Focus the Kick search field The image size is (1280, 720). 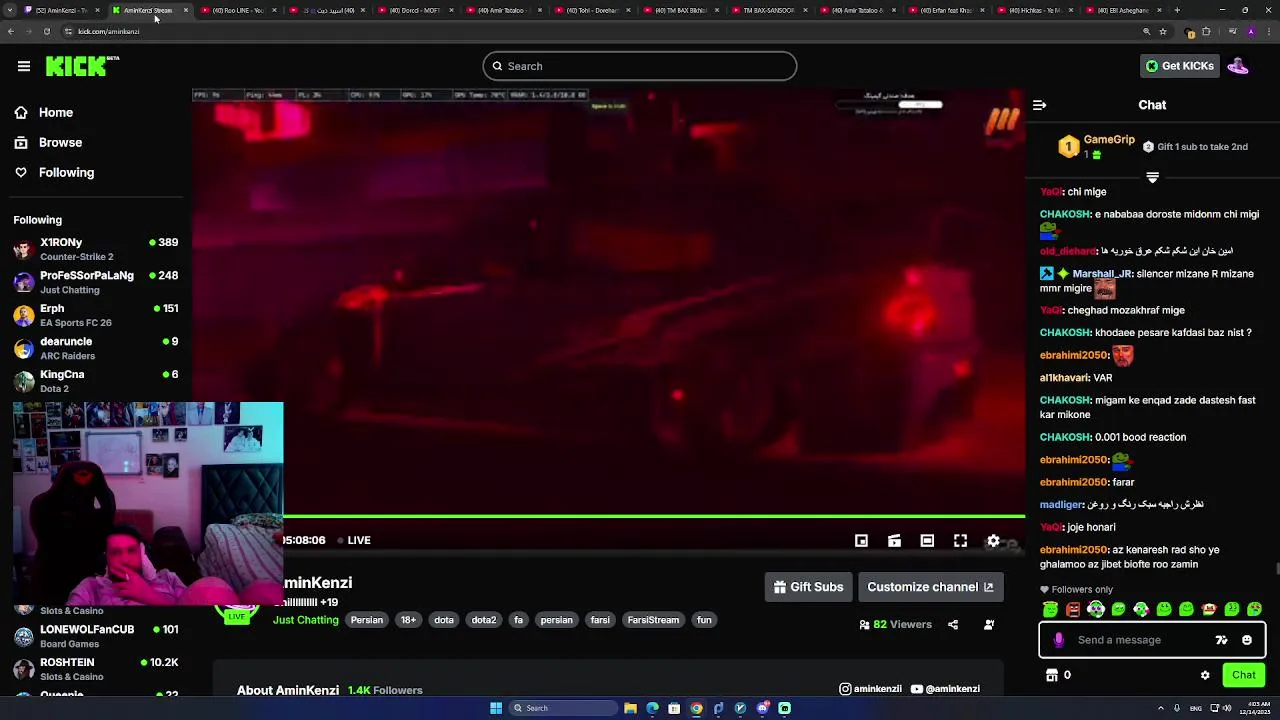[640, 66]
